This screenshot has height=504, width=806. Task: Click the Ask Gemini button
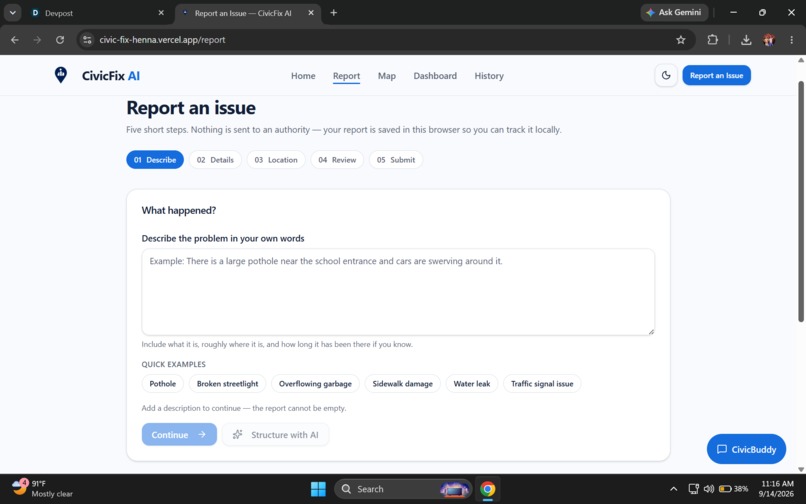(x=674, y=12)
